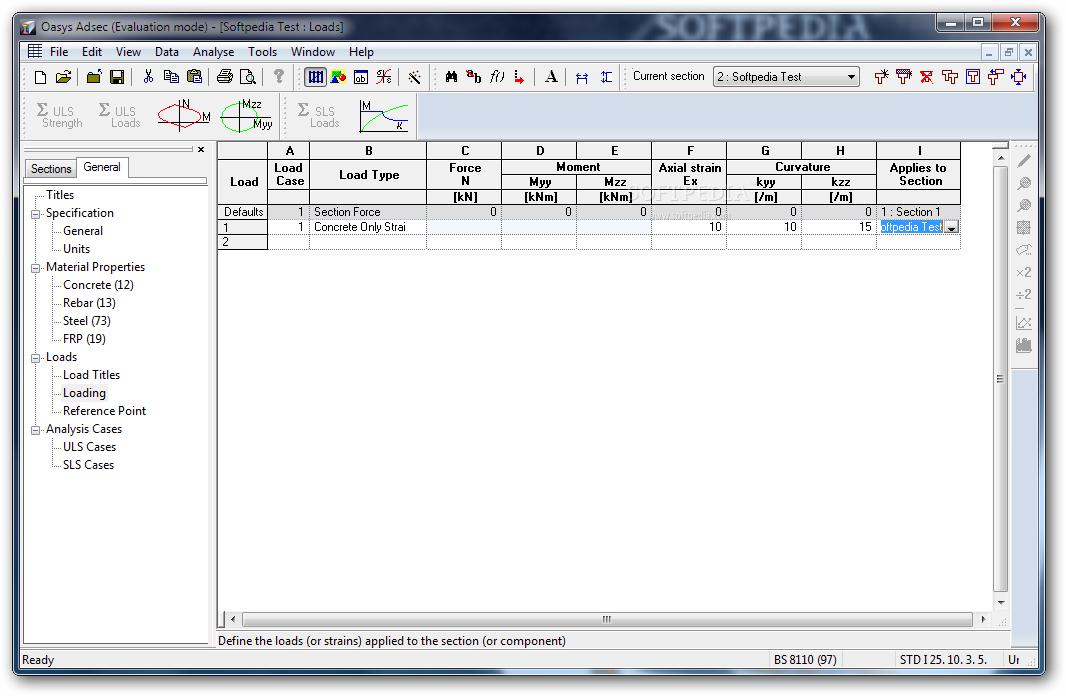Click the Units tree item
Screen dimensions: 1066x696
(76, 249)
